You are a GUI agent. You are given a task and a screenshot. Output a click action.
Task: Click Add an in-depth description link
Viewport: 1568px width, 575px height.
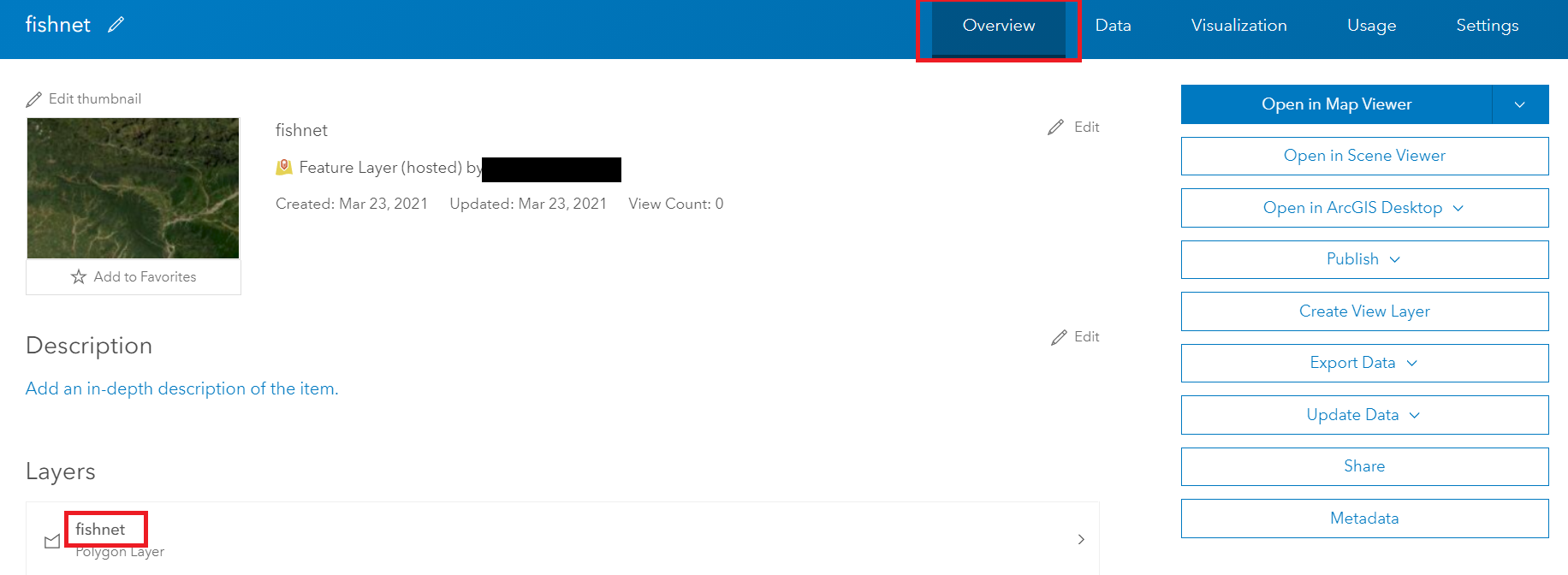click(181, 388)
